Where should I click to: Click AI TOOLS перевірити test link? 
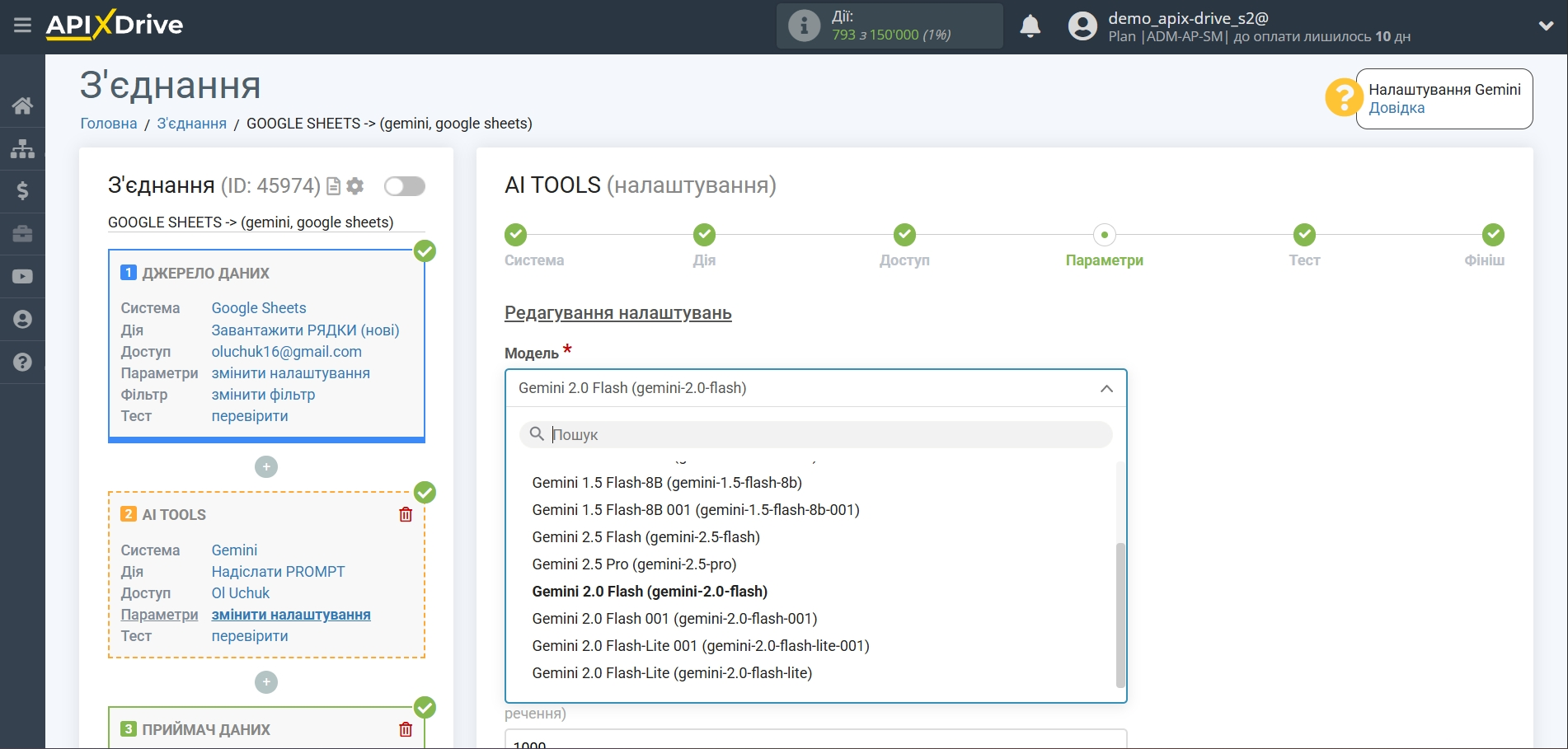click(250, 636)
